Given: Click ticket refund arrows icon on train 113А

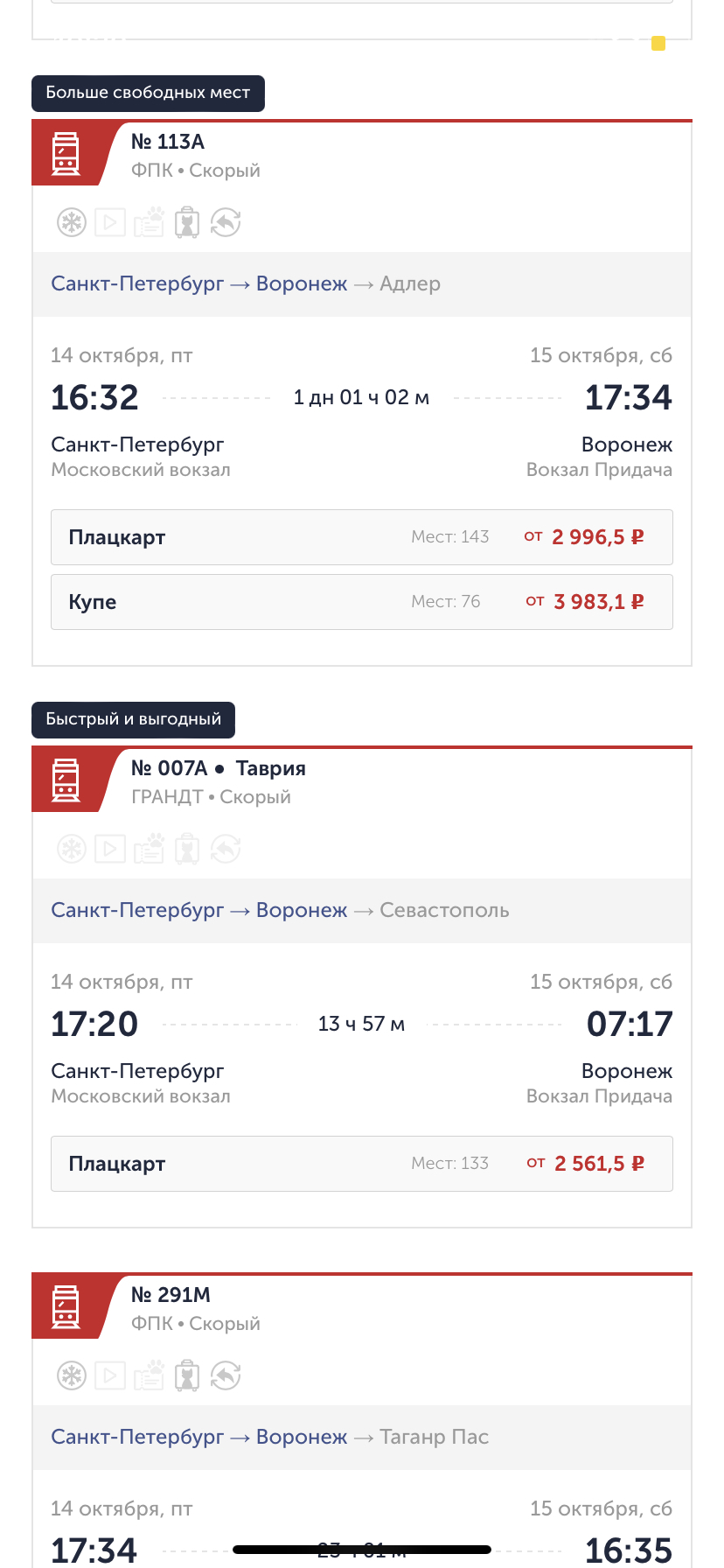Looking at the screenshot, I should (x=226, y=223).
